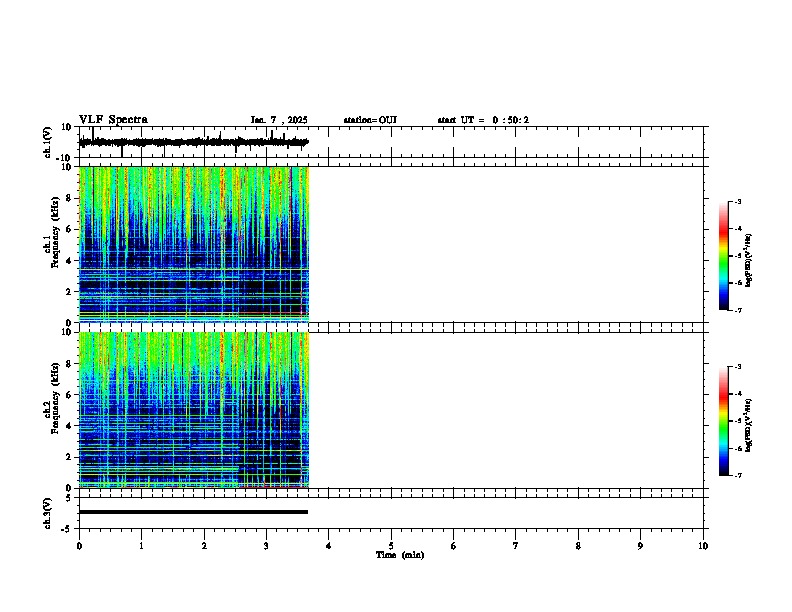Click the "Time (min)" axis label

tap(400, 555)
